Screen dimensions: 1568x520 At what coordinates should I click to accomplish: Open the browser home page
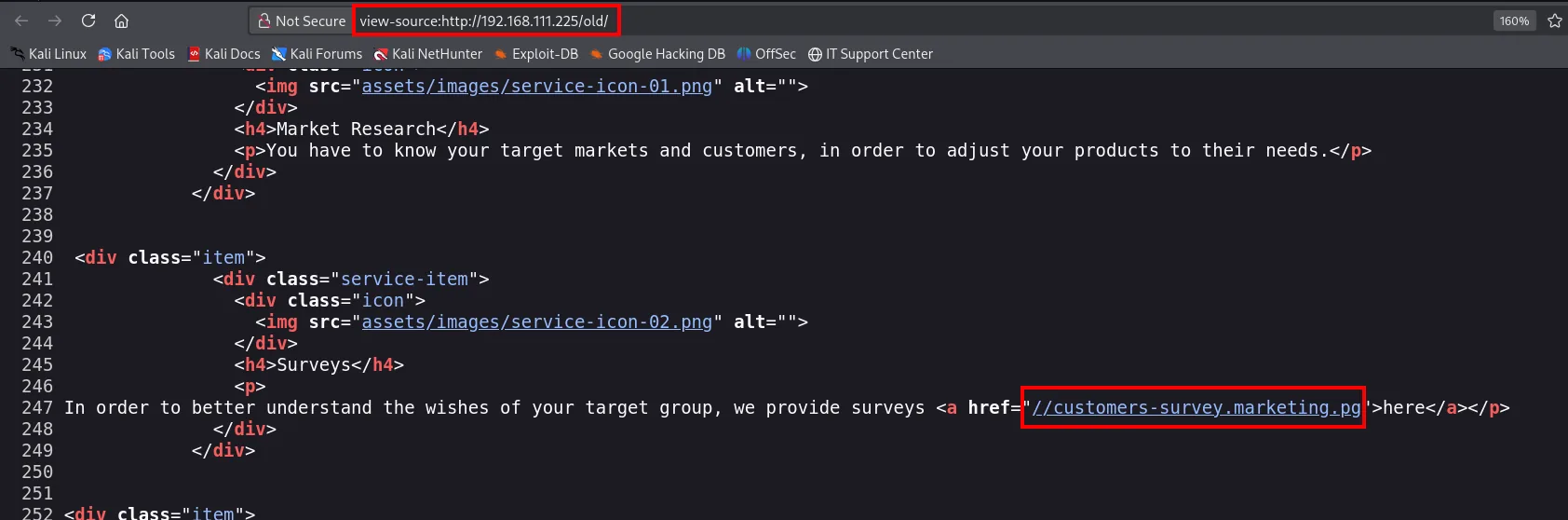tap(121, 21)
